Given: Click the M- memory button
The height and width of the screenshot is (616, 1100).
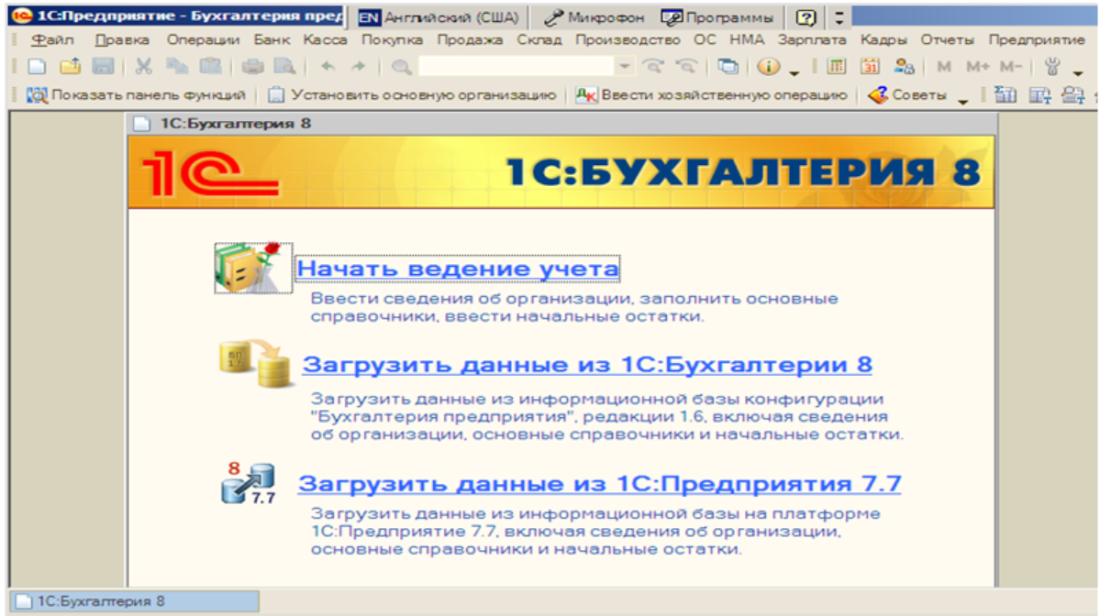Looking at the screenshot, I should [1010, 67].
